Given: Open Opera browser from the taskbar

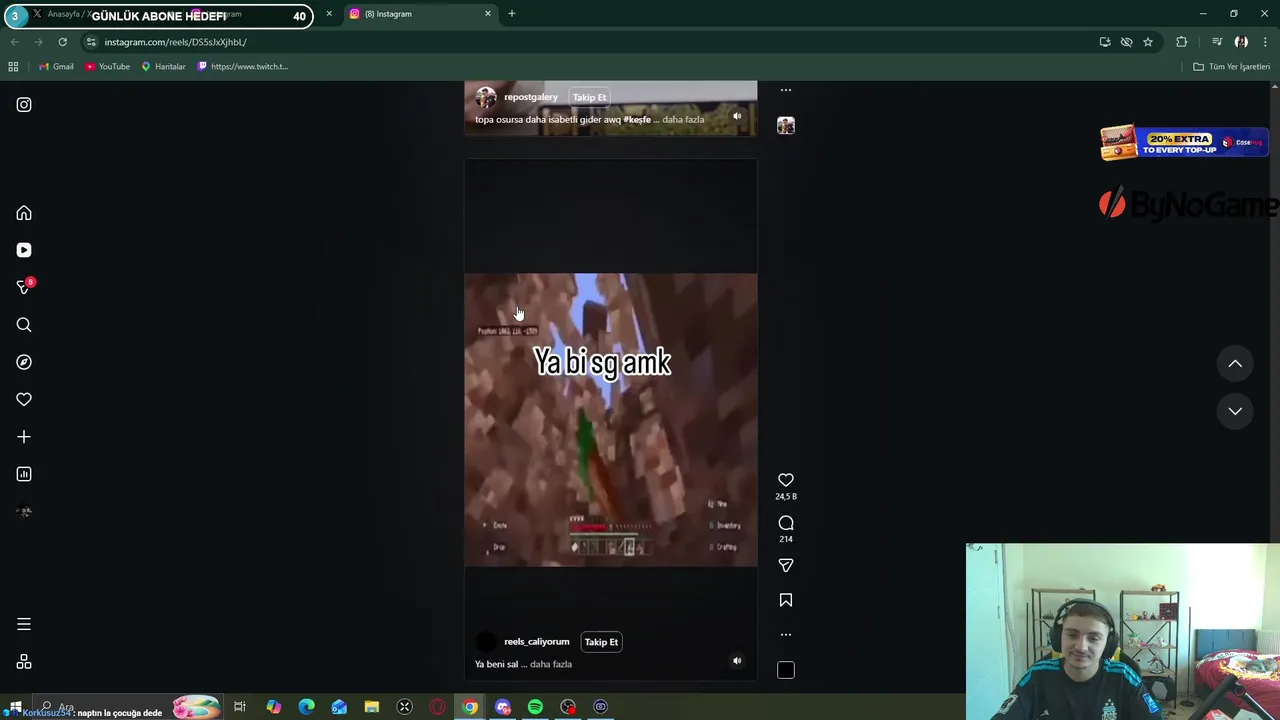Looking at the screenshot, I should 437,707.
